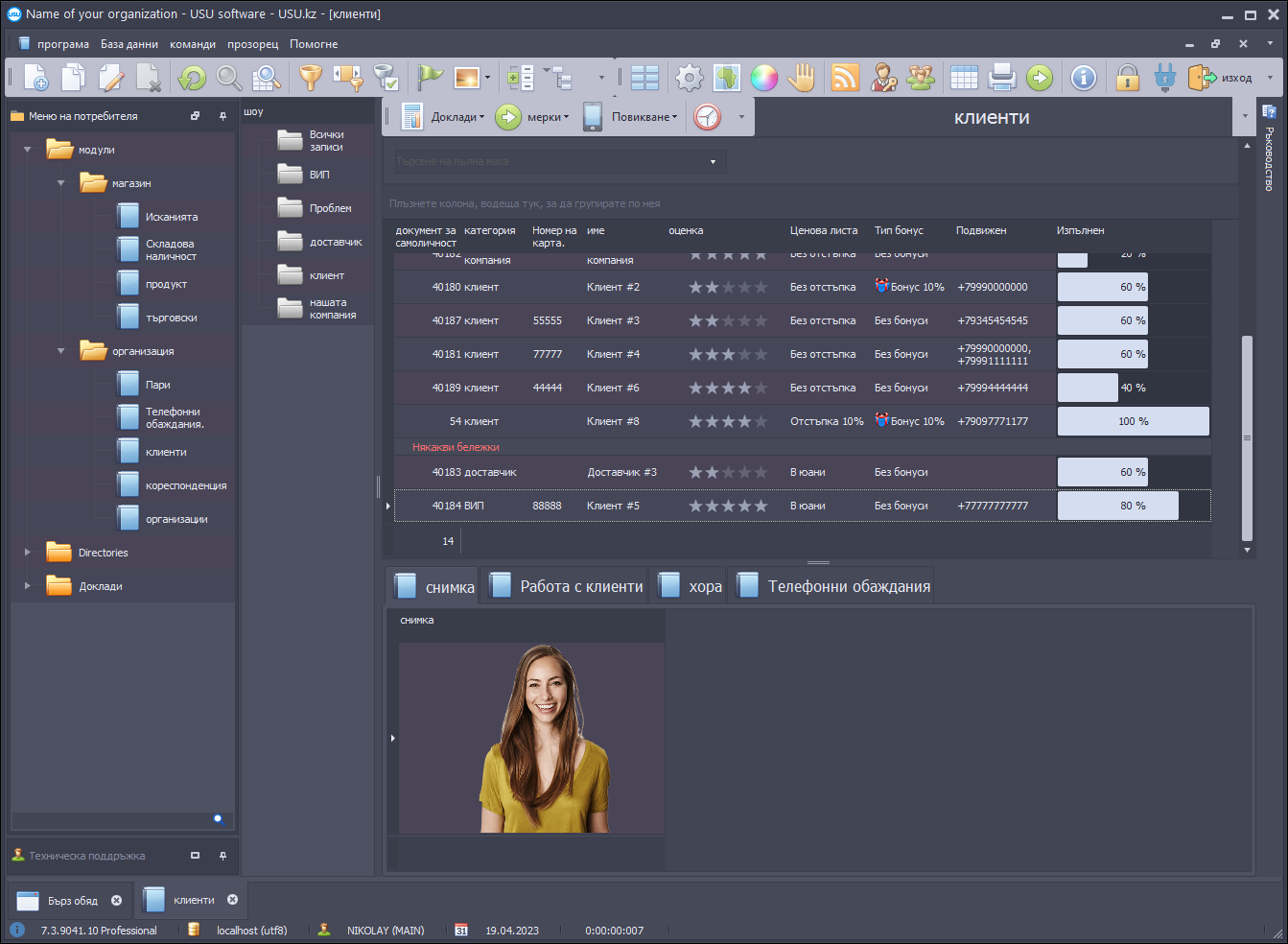Click the green right arrow circle icon

pyautogui.click(x=1040, y=78)
